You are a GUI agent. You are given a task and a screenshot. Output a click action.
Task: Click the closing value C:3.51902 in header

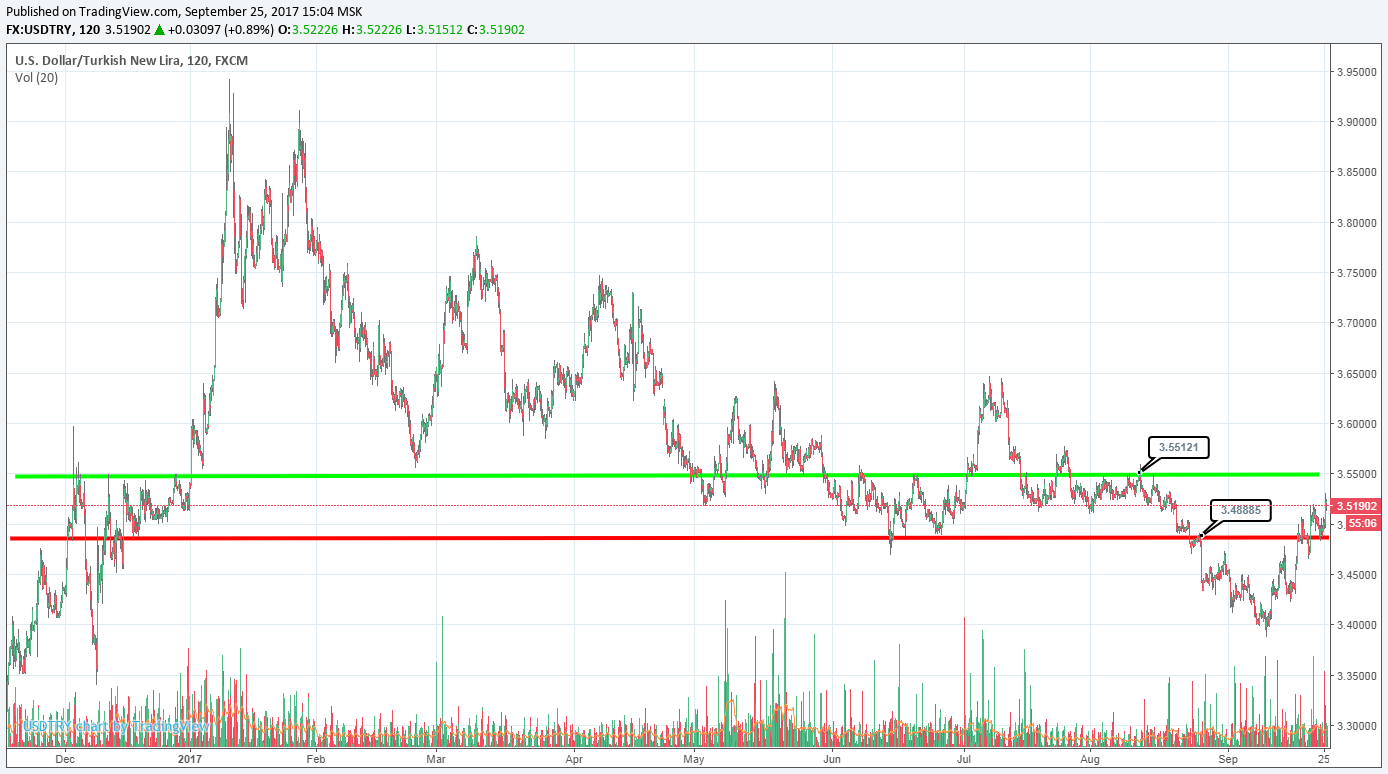(x=495, y=30)
